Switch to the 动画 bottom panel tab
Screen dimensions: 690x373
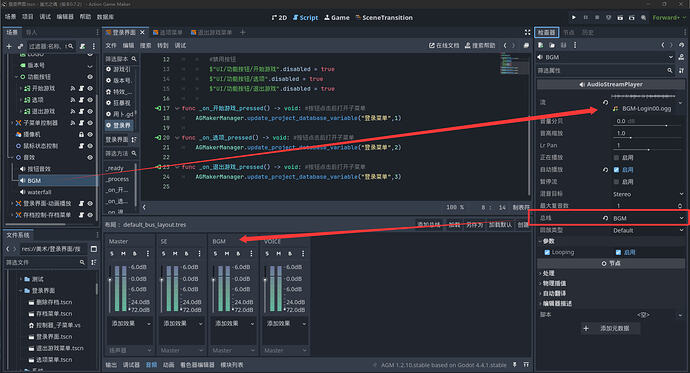(x=168, y=365)
